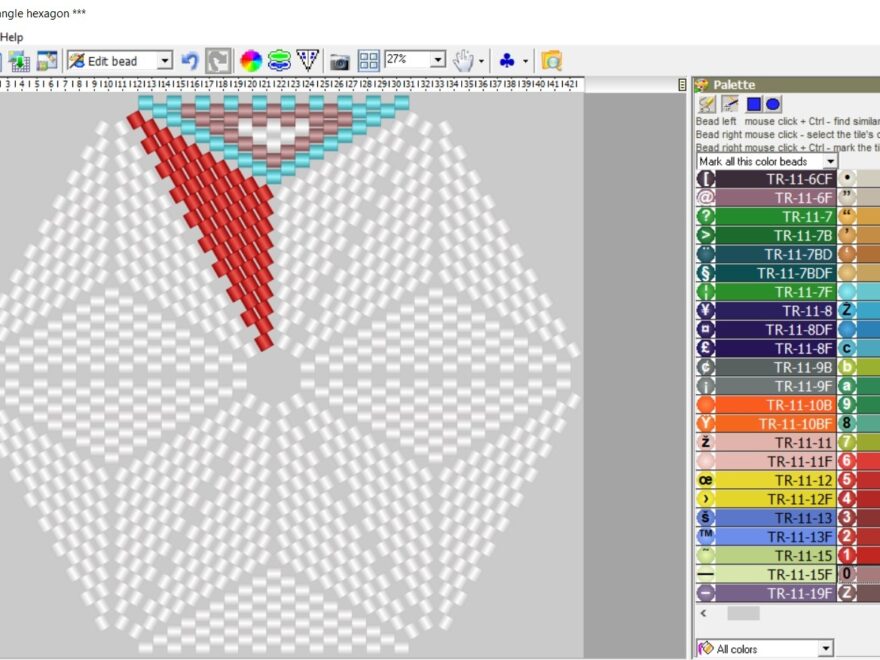The height and width of the screenshot is (660, 880).
Task: Open the Edit bead mode dropdown
Action: (x=167, y=60)
